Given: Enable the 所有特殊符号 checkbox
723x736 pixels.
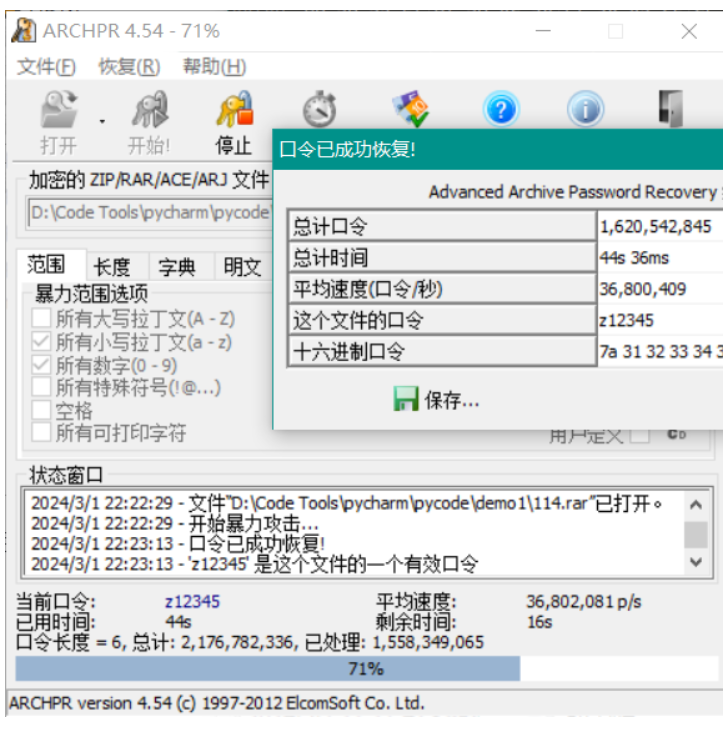Looking at the screenshot, I should pyautogui.click(x=41, y=387).
